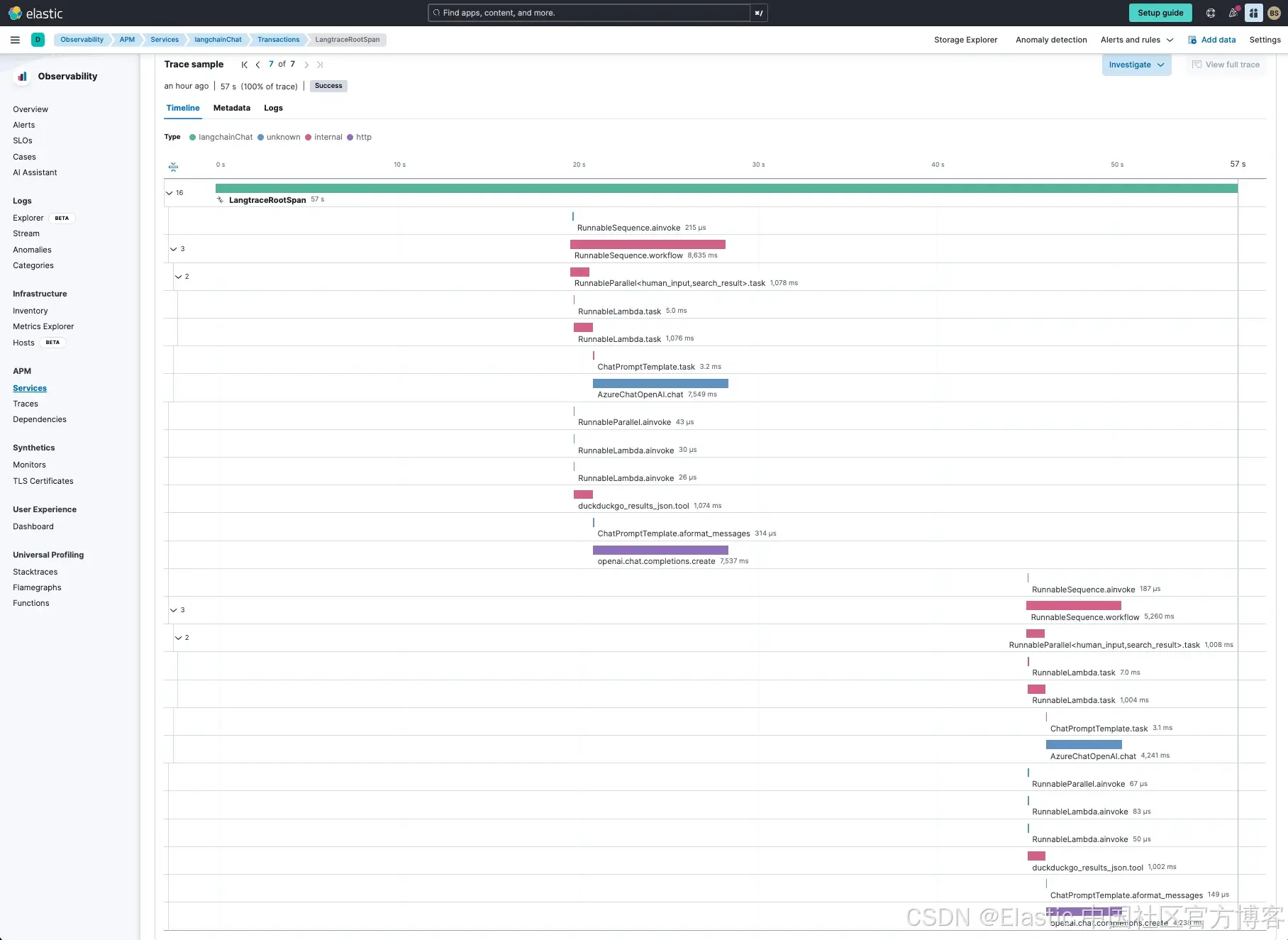Screen dimensions: 1288x940
Task: Click the collapse-all waterfall icon
Action: pos(173,167)
